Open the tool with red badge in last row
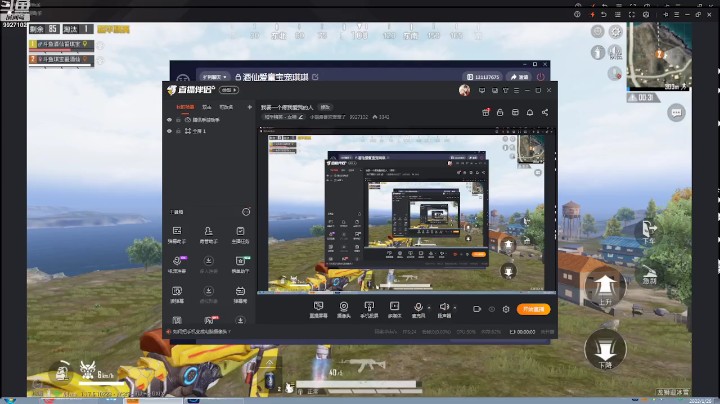720x404 pixels. pos(209,320)
